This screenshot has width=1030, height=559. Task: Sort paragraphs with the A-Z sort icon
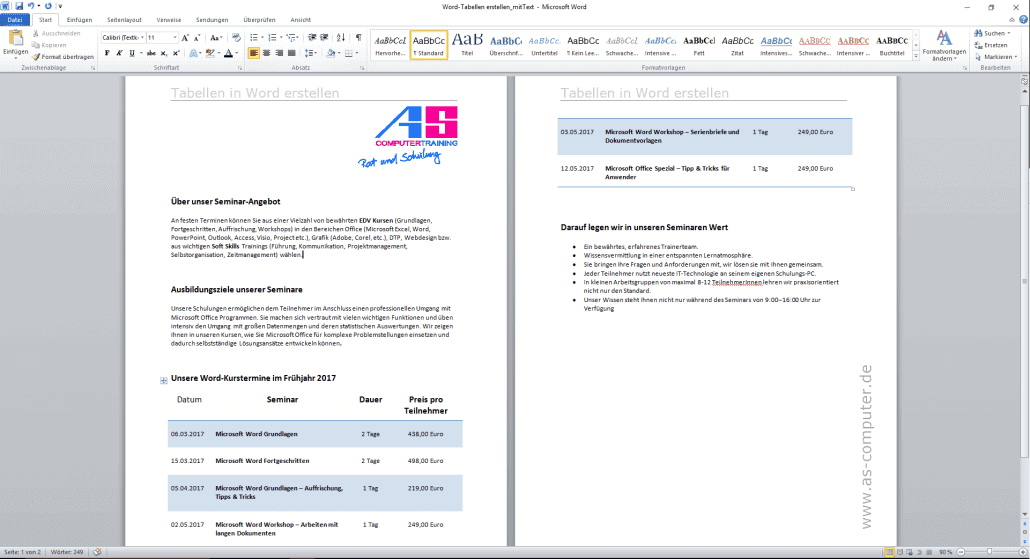coord(340,37)
